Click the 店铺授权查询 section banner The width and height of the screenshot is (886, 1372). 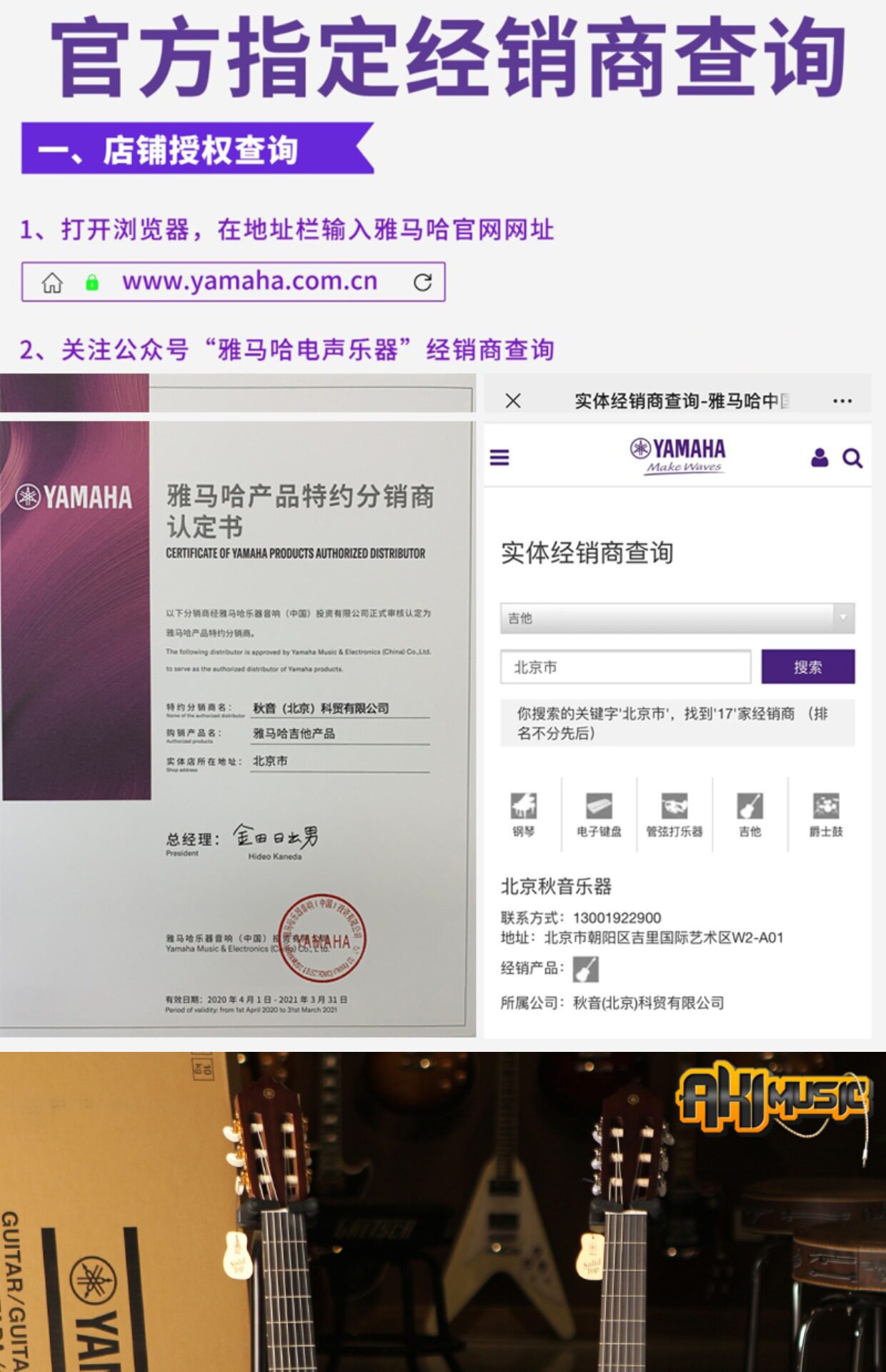[198, 149]
